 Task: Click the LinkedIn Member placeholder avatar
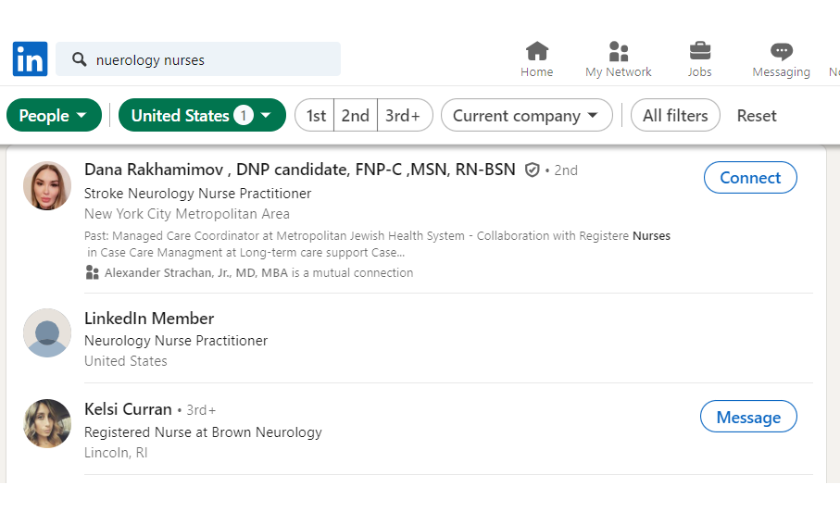coord(47,333)
